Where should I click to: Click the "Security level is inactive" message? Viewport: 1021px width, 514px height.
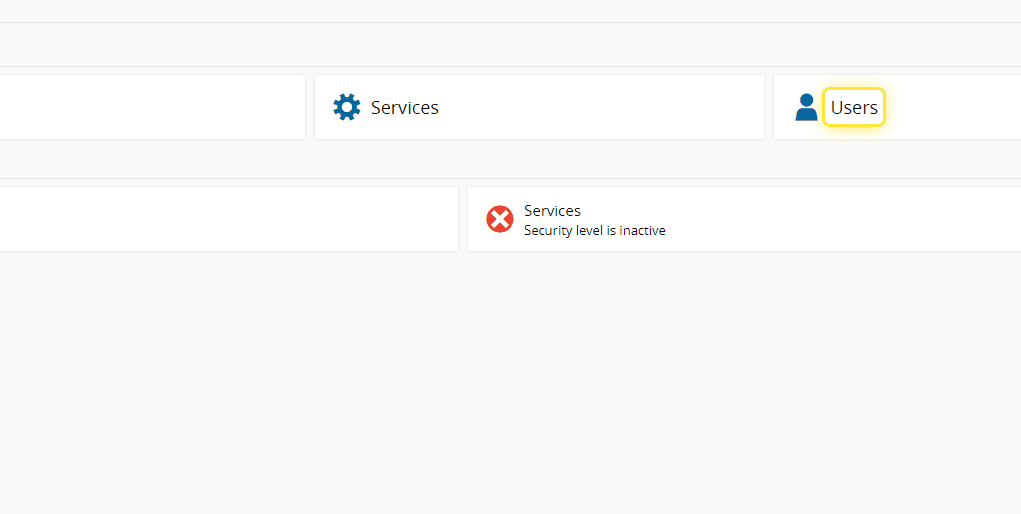[x=594, y=231]
